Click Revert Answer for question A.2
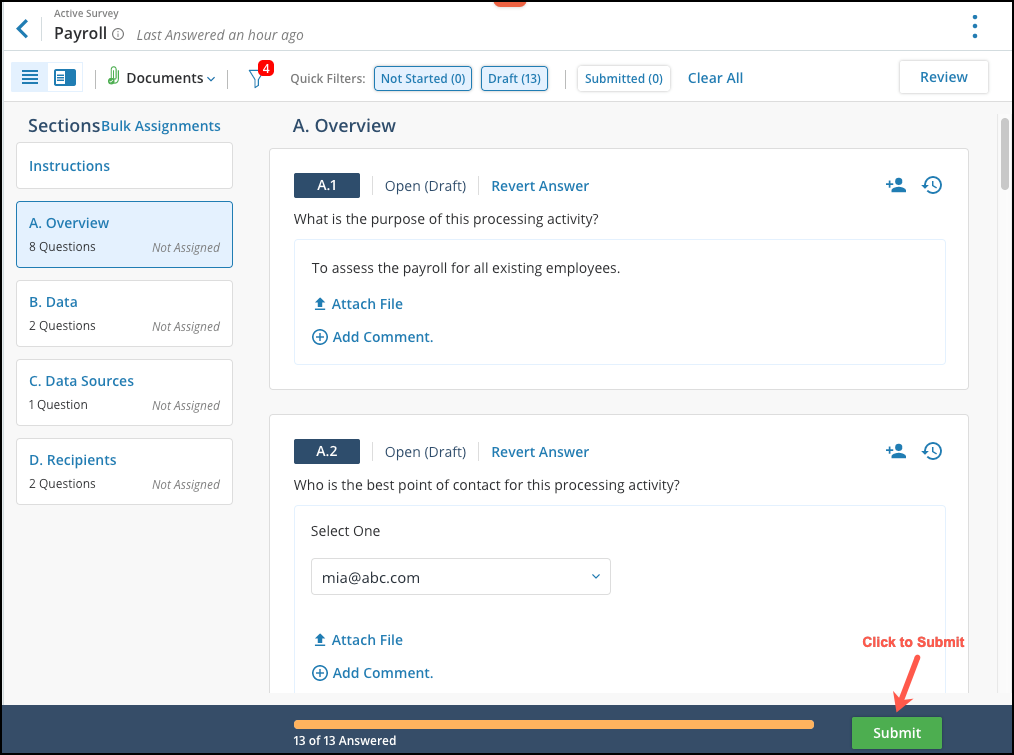 (540, 452)
